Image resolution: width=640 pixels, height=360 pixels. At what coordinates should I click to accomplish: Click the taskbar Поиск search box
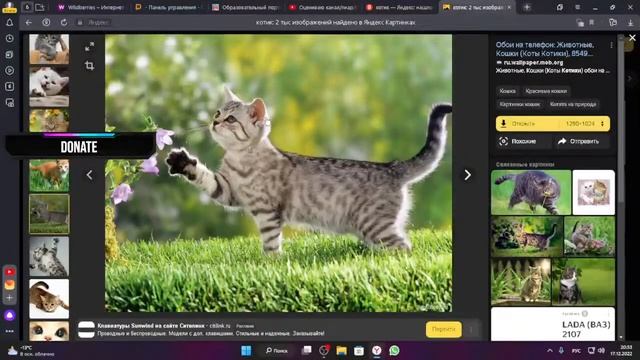pos(277,351)
